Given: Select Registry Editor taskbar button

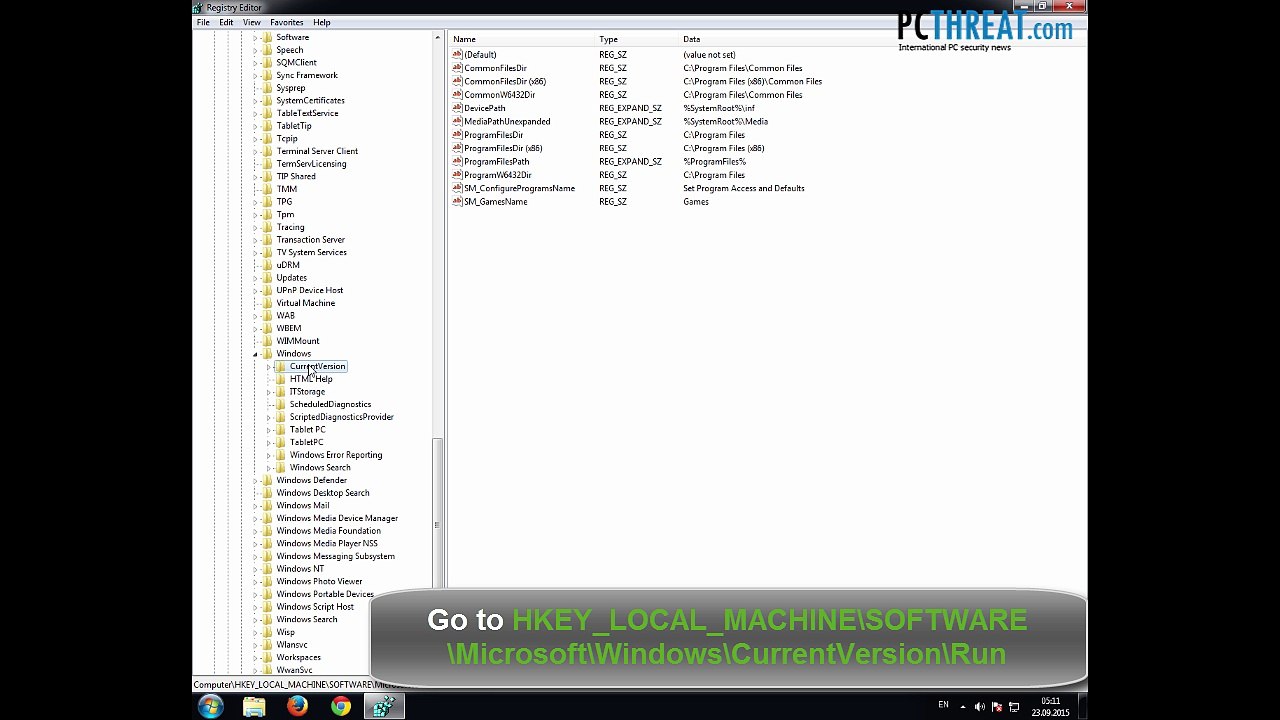Looking at the screenshot, I should 384,707.
